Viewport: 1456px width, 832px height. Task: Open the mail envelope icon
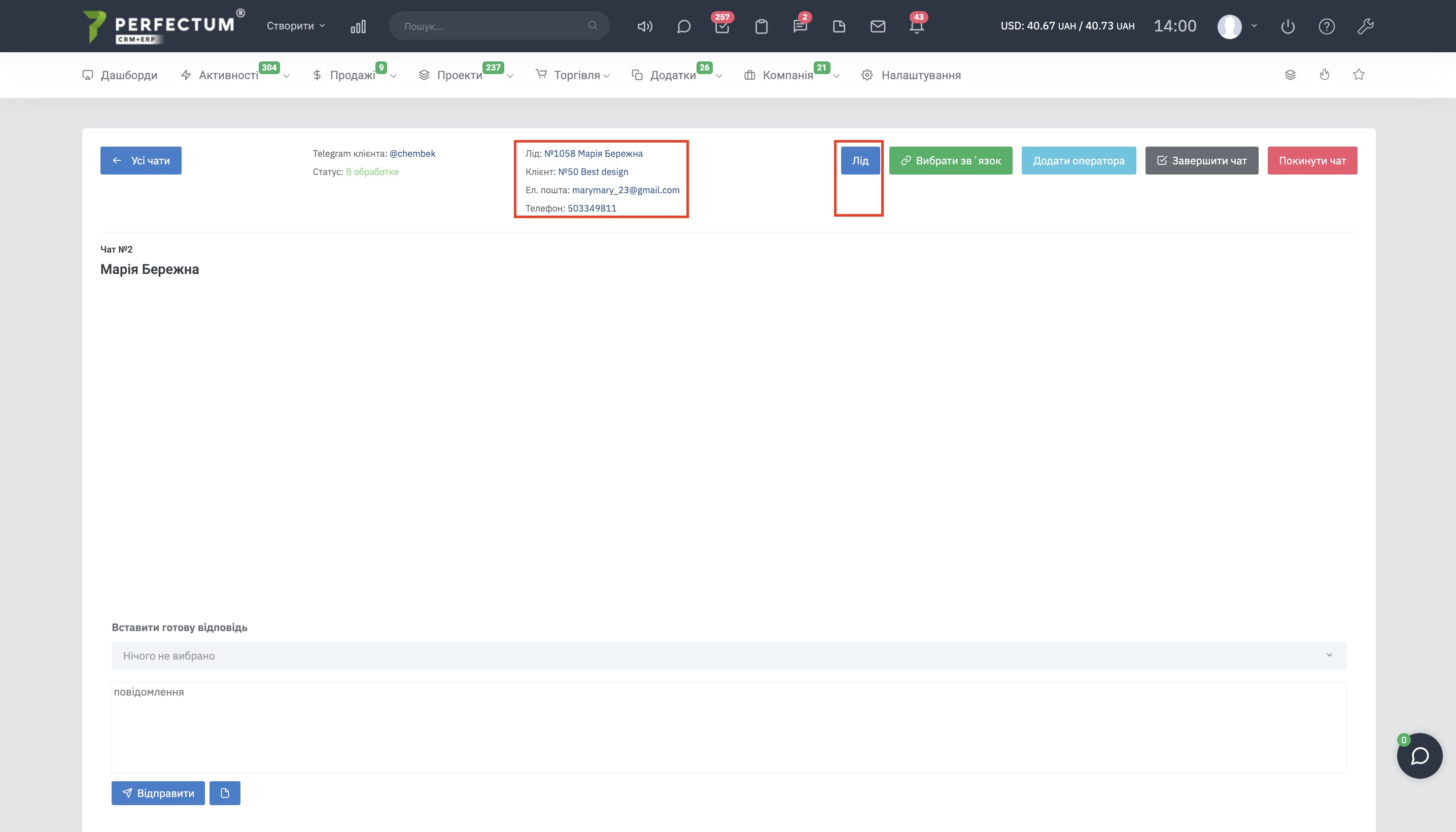(x=878, y=26)
